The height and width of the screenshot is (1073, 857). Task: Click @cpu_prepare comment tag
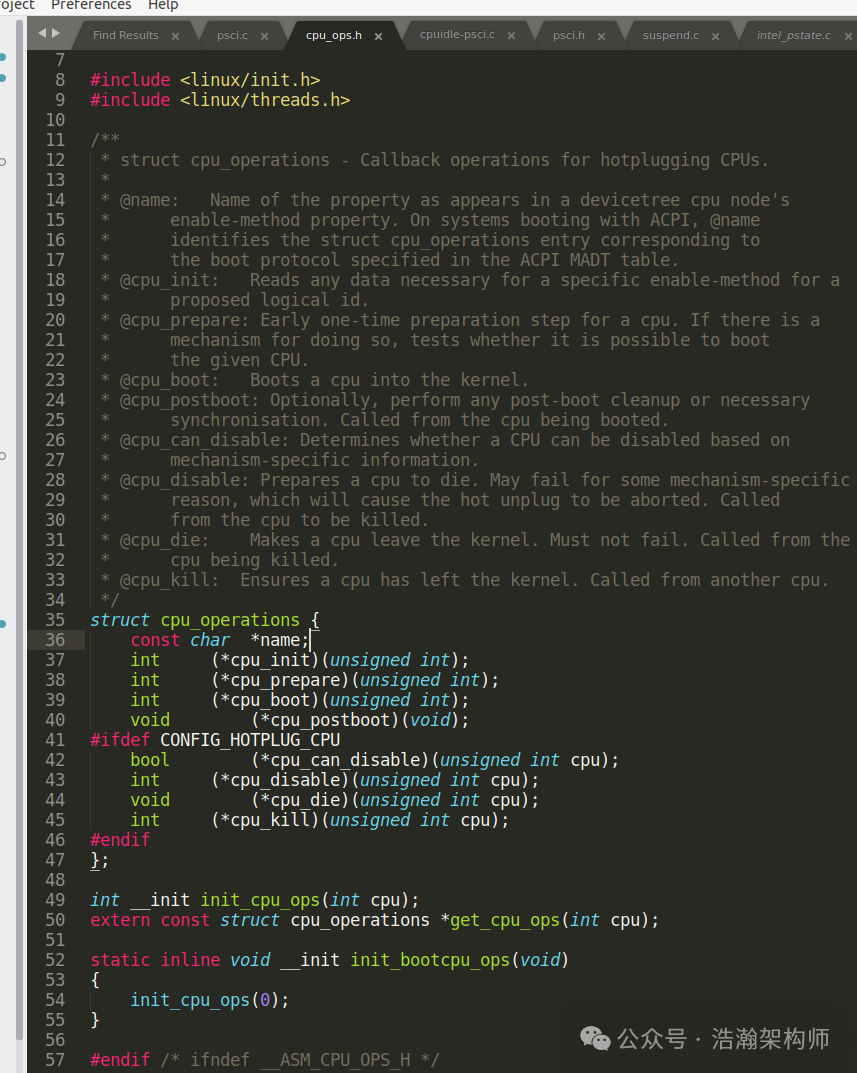pos(185,320)
